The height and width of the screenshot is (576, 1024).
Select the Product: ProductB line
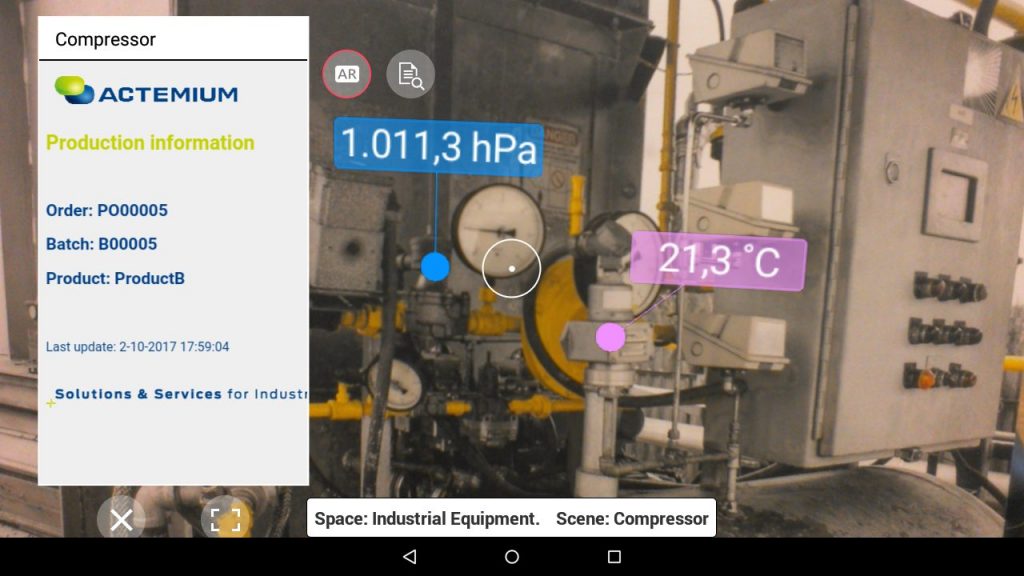pyautogui.click(x=115, y=278)
